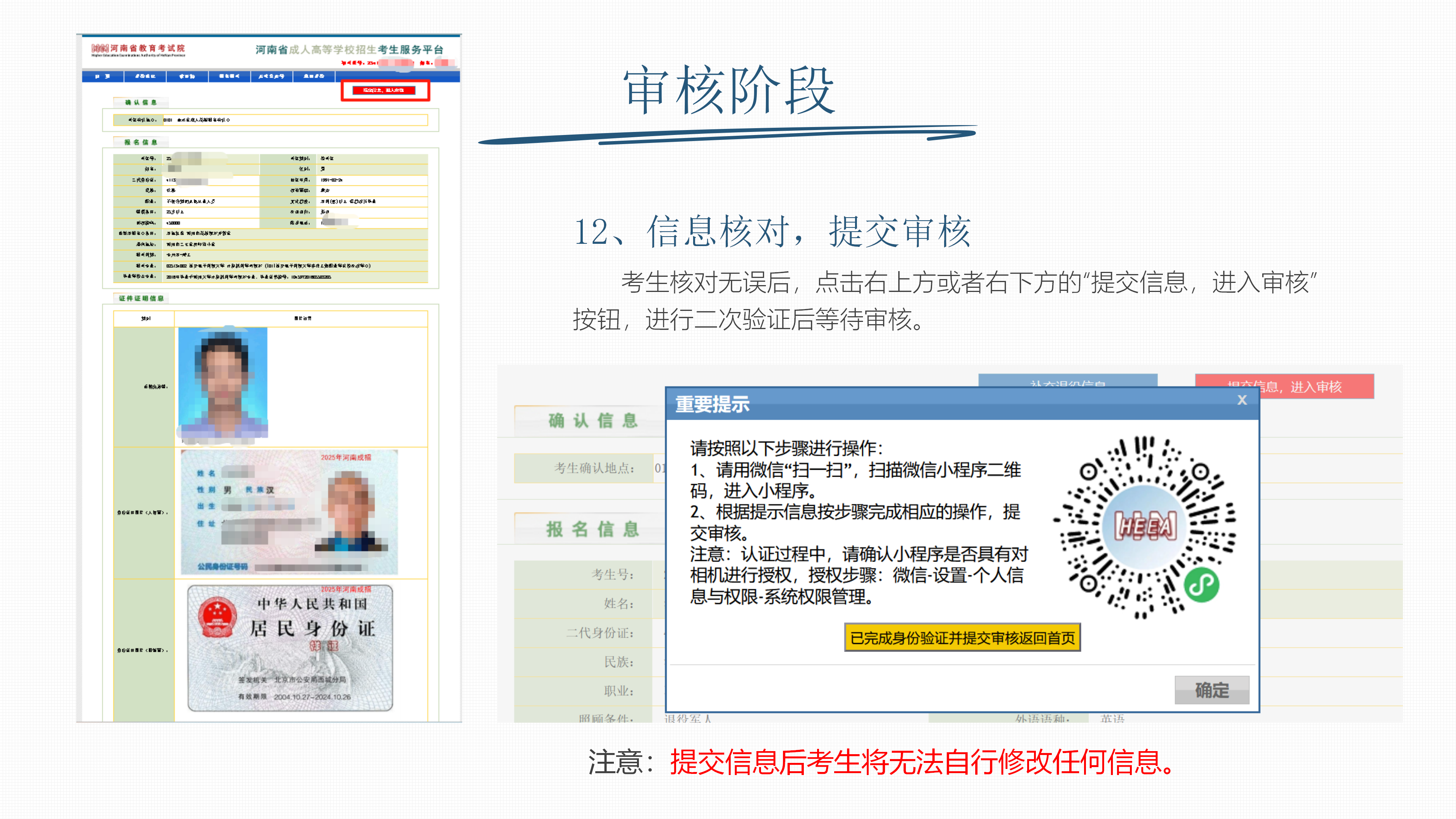Click small red submit button in highlighted box
This screenshot has width=1456, height=819.
(x=384, y=91)
